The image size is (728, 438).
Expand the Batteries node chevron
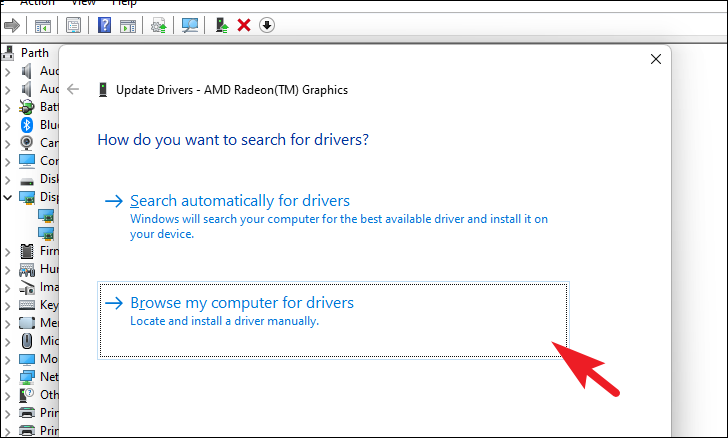click(7, 107)
